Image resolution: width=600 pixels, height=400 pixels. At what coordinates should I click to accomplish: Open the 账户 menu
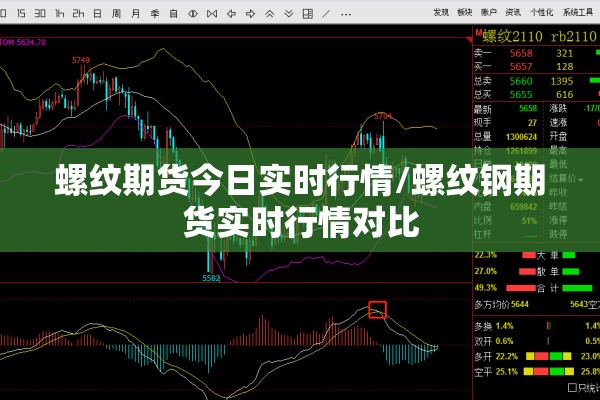tap(489, 12)
